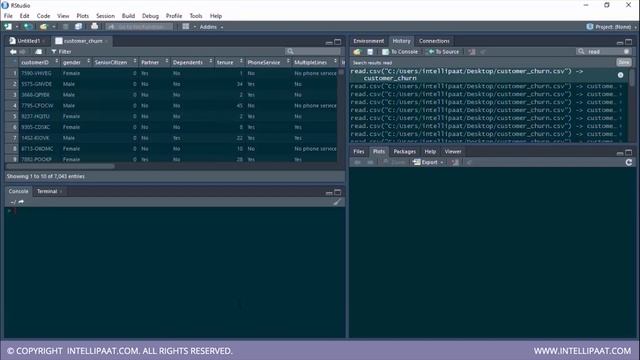The width and height of the screenshot is (640, 360).
Task: Maximize the data viewer source pane
Action: click(338, 42)
